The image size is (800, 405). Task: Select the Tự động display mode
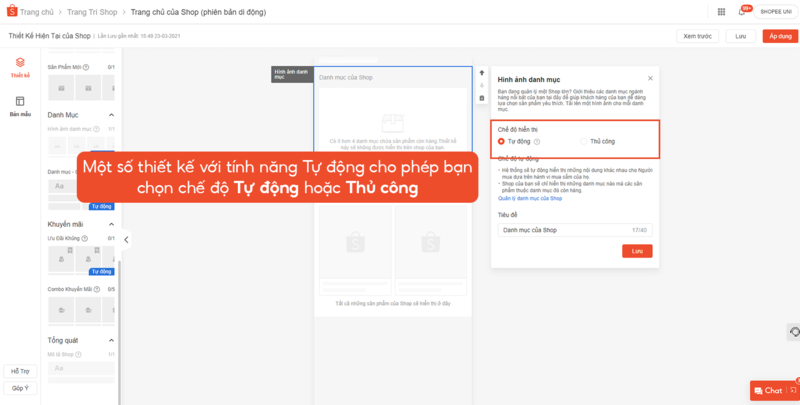point(502,141)
